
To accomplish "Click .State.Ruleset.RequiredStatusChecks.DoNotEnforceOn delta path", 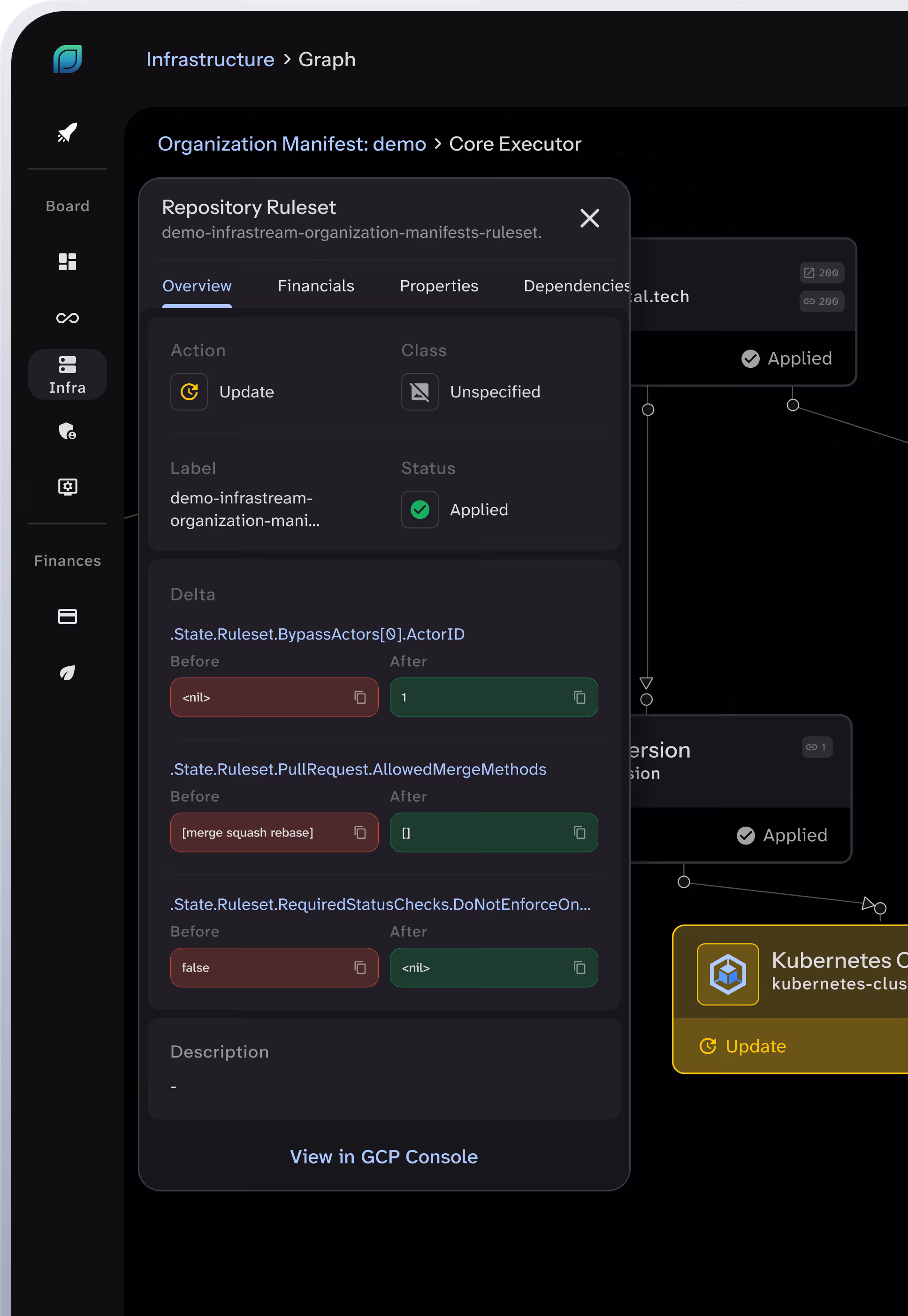I will (x=381, y=904).
